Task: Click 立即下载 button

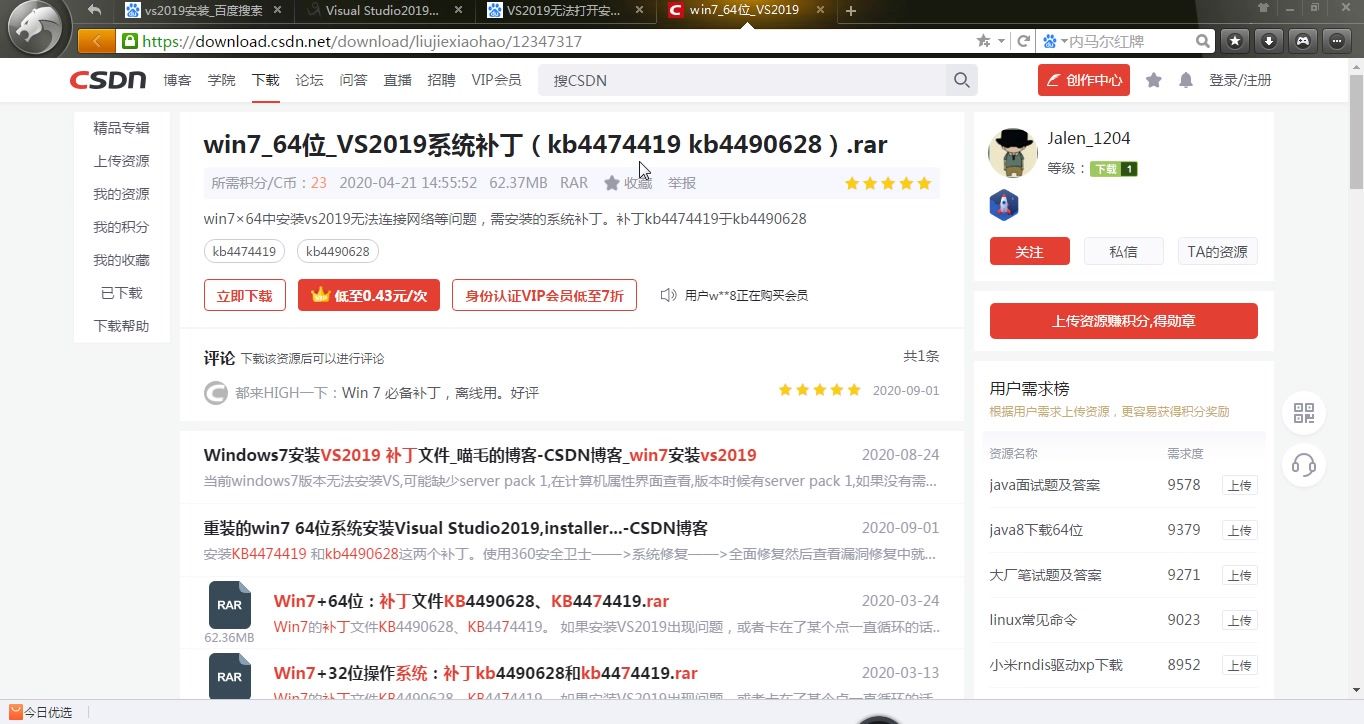Action: [x=245, y=295]
